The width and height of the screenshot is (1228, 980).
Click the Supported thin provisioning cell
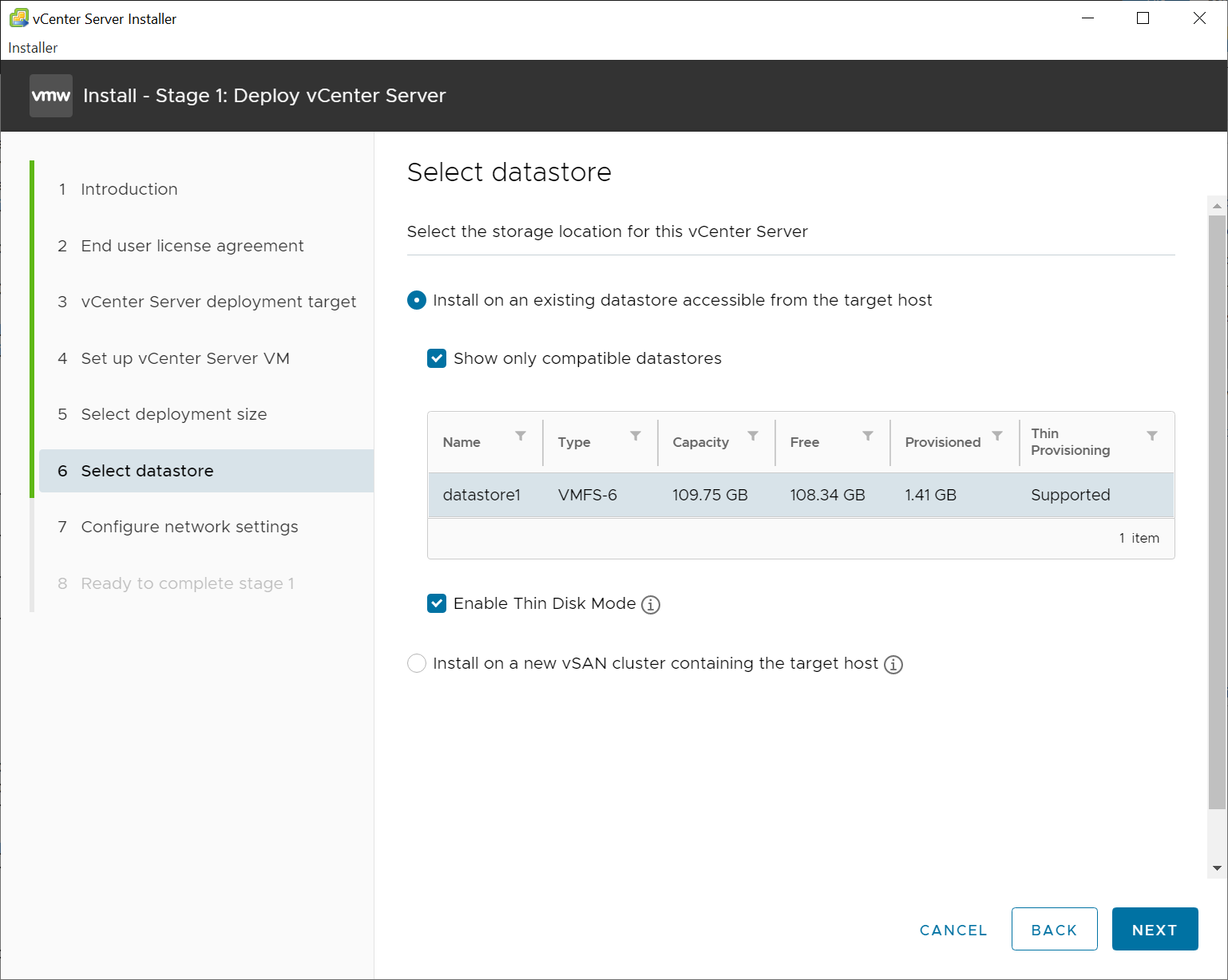[x=1070, y=495]
